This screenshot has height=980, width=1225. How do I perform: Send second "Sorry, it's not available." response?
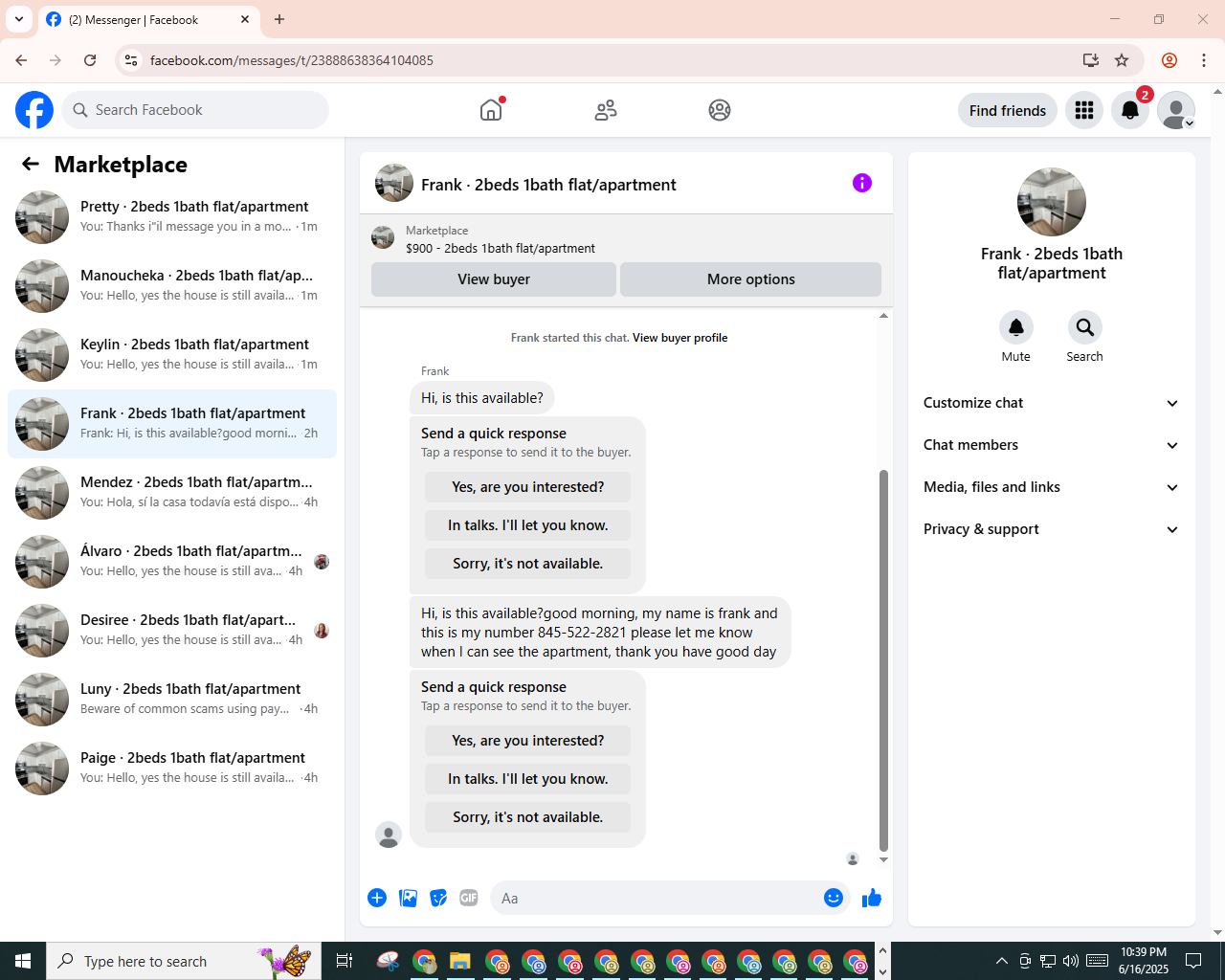point(528,817)
